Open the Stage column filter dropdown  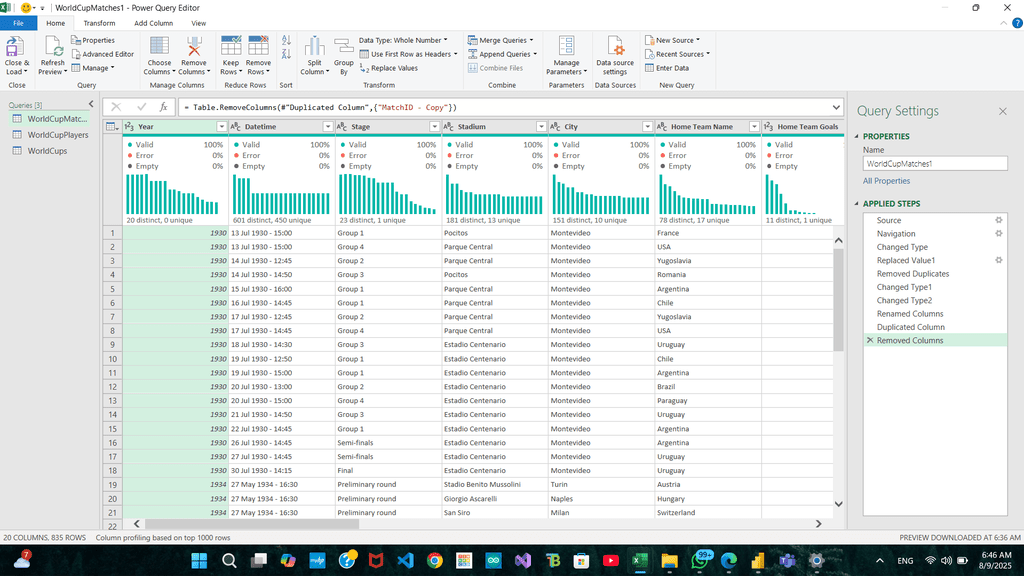pyautogui.click(x=434, y=127)
